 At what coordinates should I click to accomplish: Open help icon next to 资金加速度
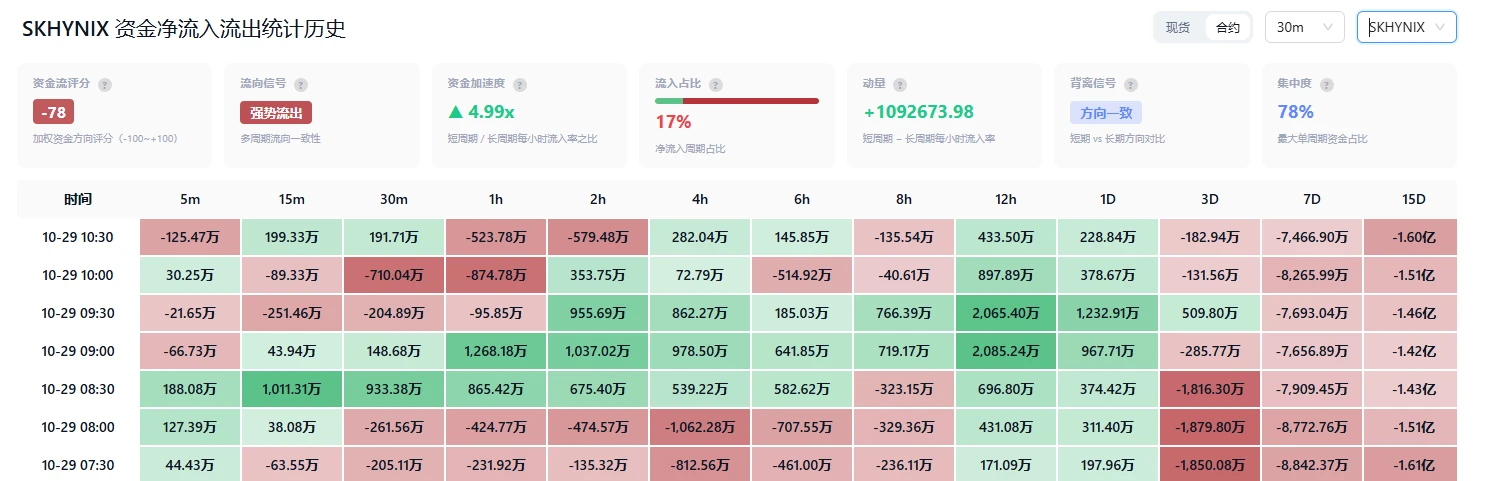pos(520,85)
